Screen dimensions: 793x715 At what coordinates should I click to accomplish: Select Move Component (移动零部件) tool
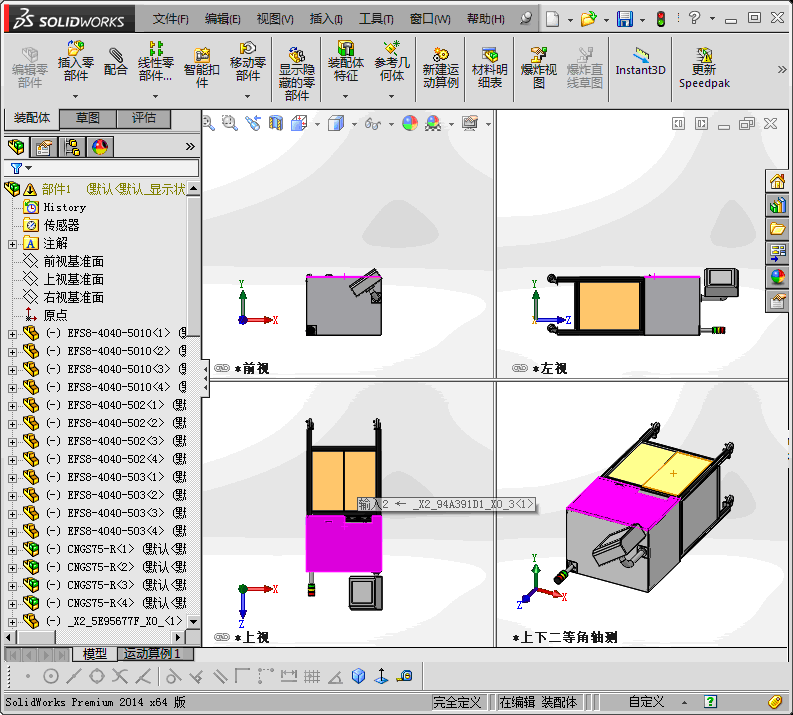click(x=247, y=61)
